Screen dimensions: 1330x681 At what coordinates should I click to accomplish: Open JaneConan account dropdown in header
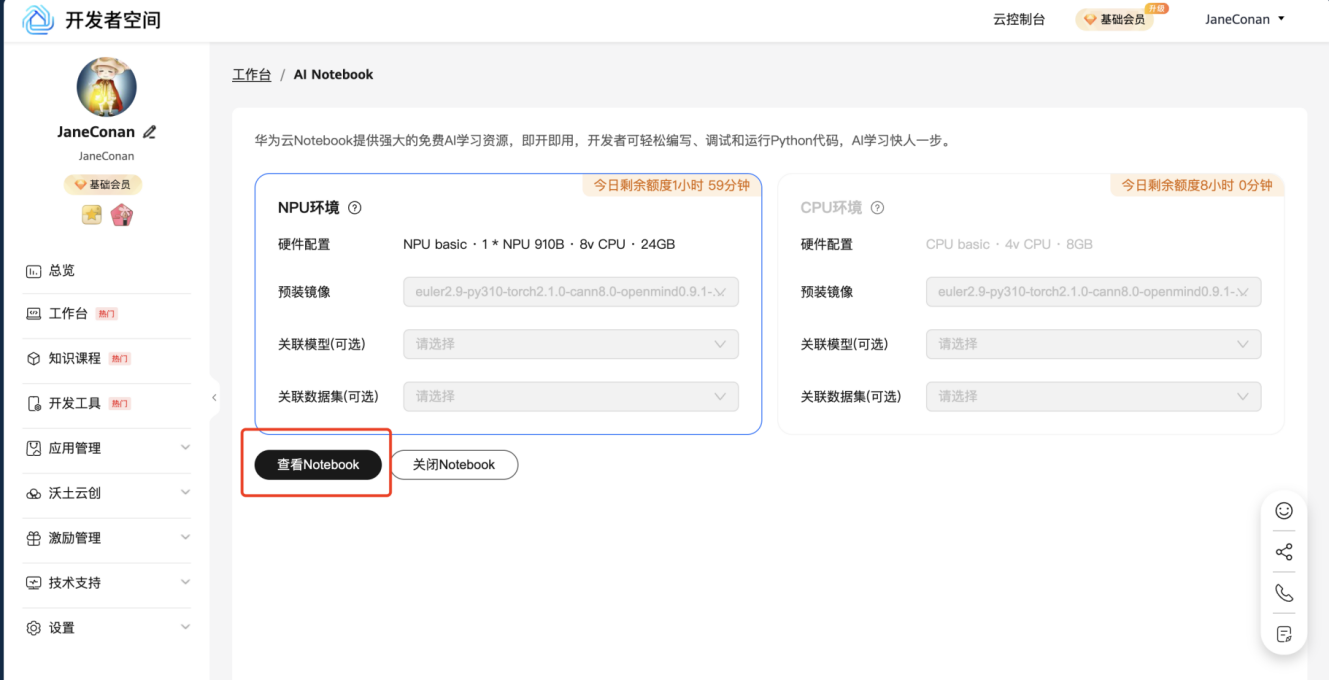pyautogui.click(x=1244, y=19)
